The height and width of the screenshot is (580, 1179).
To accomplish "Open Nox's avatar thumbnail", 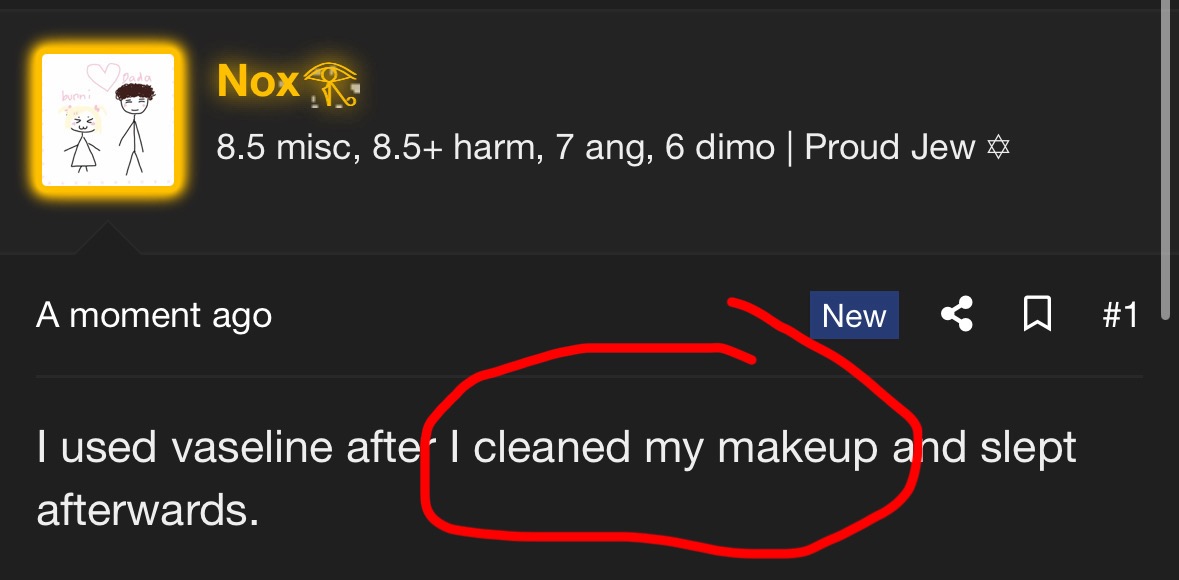I will click(x=108, y=120).
